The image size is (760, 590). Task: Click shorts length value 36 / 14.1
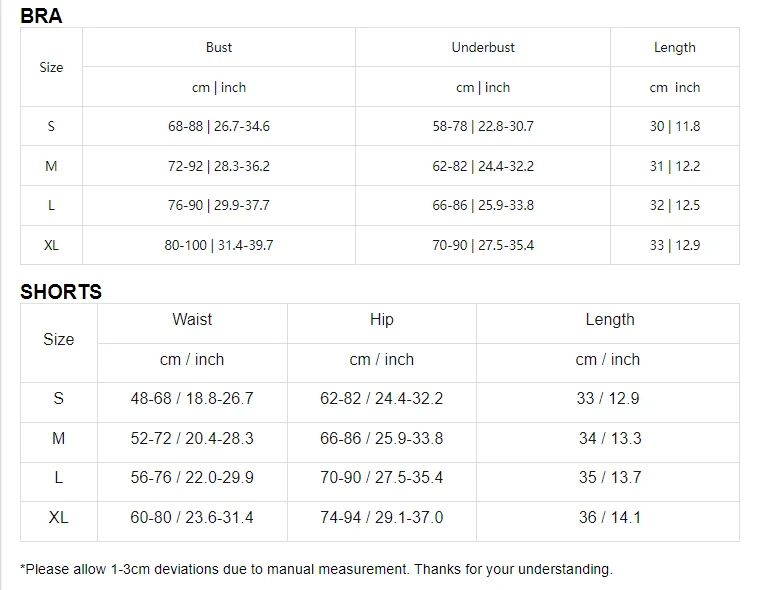click(x=610, y=517)
